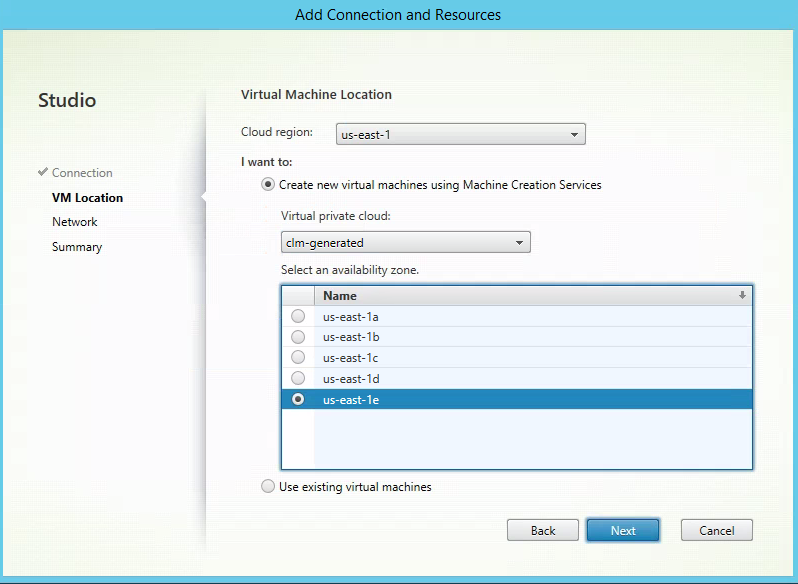The image size is (798, 584).
Task: Pick the us-east-1c radio button
Action: click(298, 358)
